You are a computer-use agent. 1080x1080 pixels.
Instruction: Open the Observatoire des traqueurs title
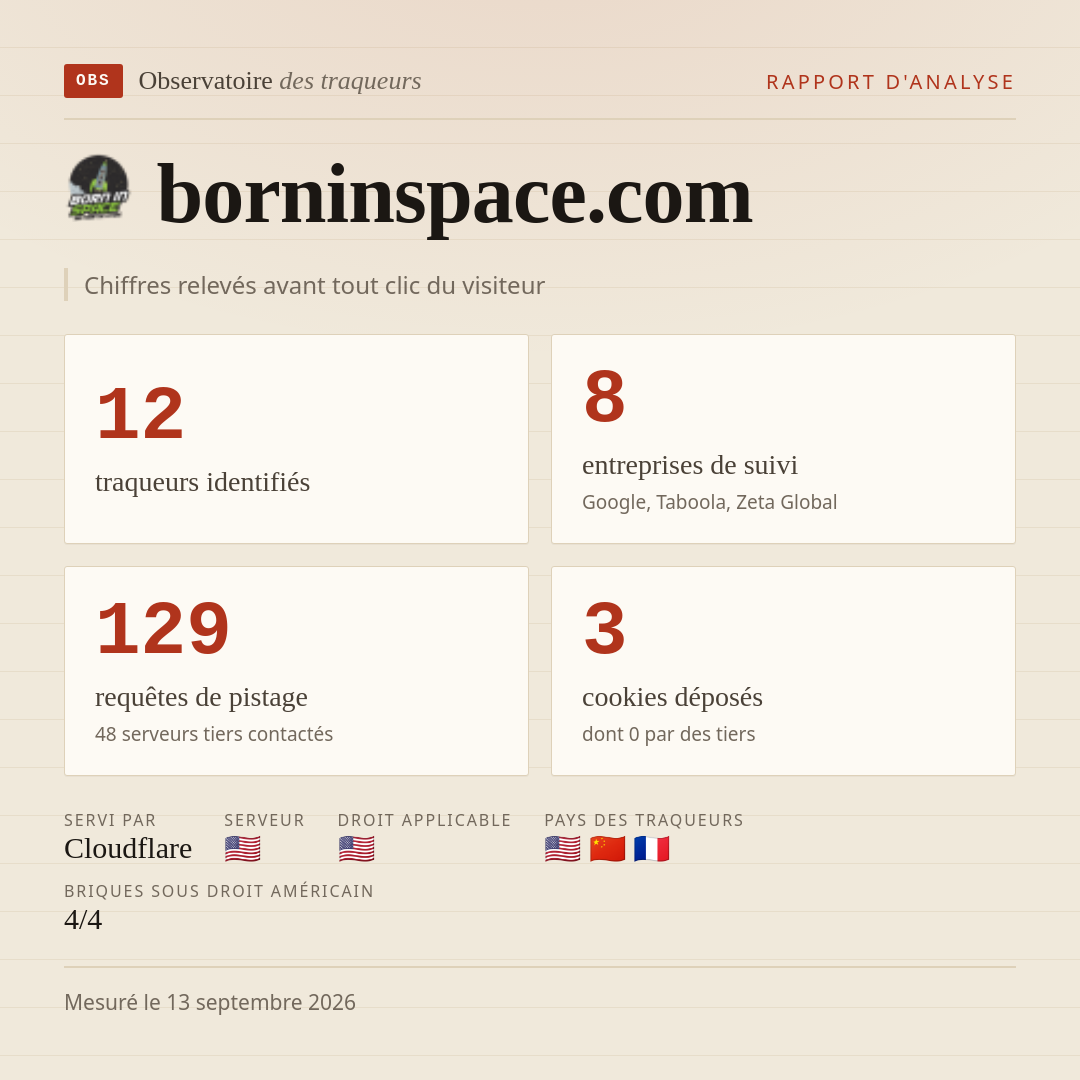coord(280,81)
